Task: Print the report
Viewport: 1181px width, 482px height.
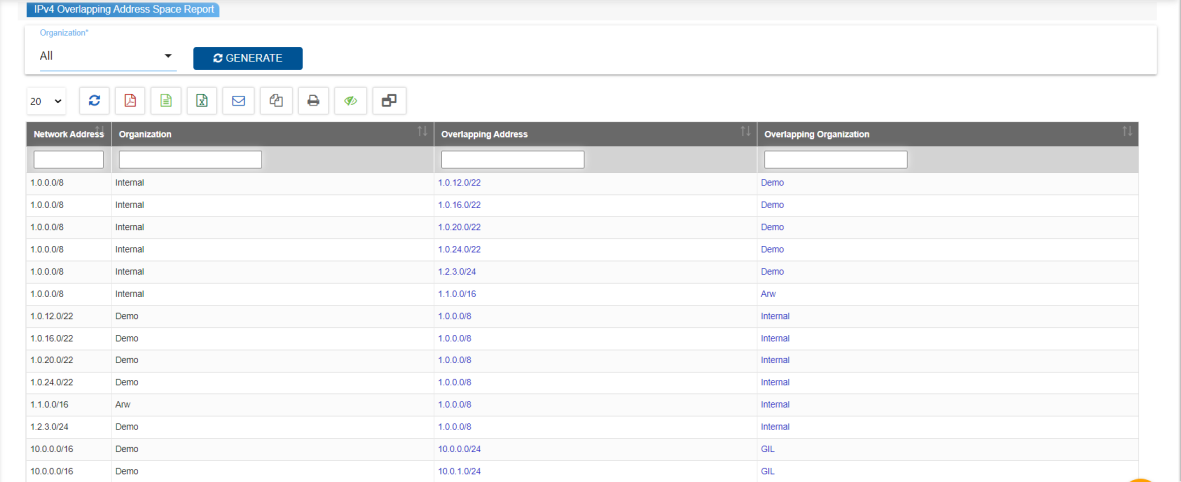Action: tap(313, 101)
